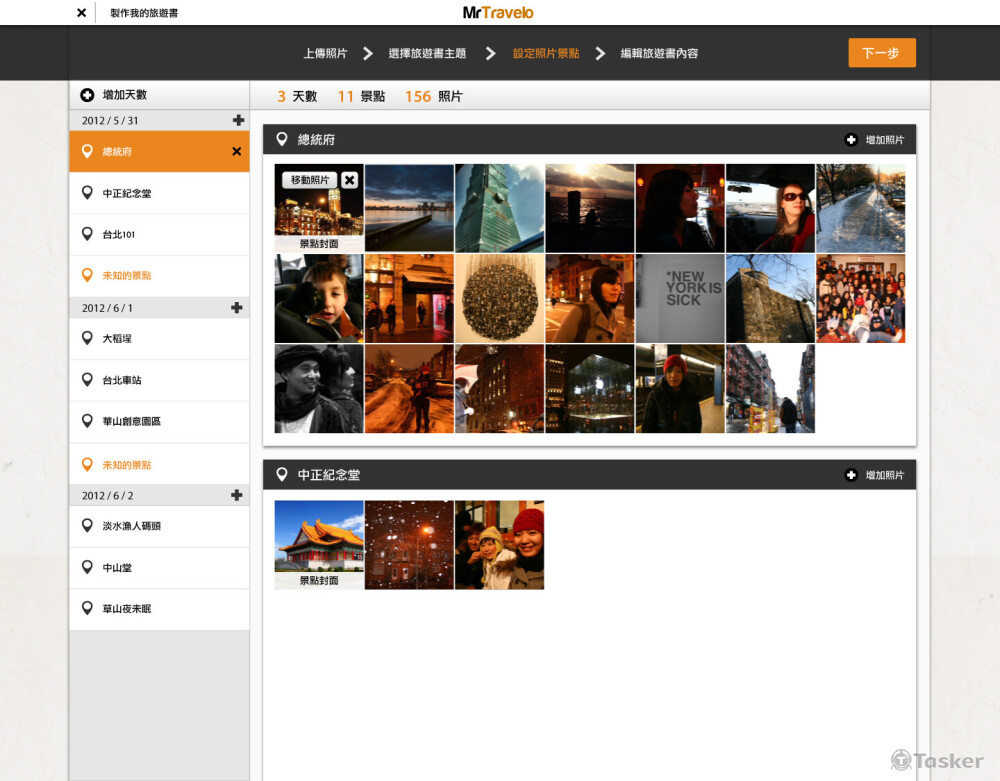Select 中正紀念堂 in the sidebar list
The height and width of the screenshot is (781, 1000).
pyautogui.click(x=127, y=193)
